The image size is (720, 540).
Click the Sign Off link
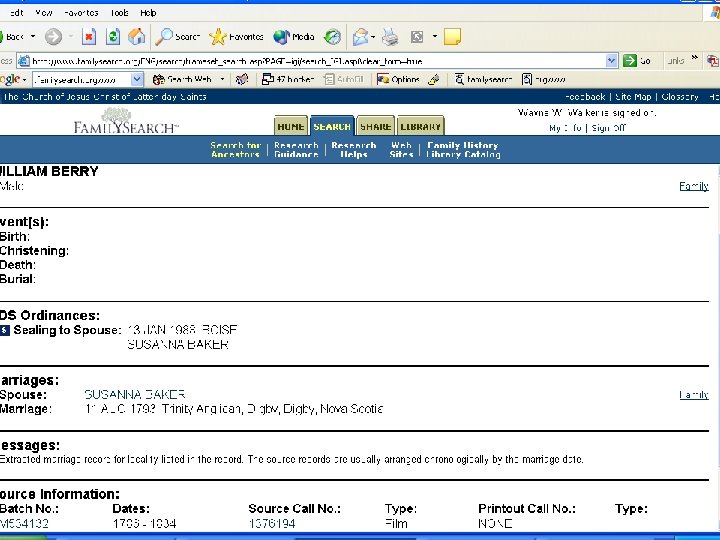pyautogui.click(x=608, y=128)
